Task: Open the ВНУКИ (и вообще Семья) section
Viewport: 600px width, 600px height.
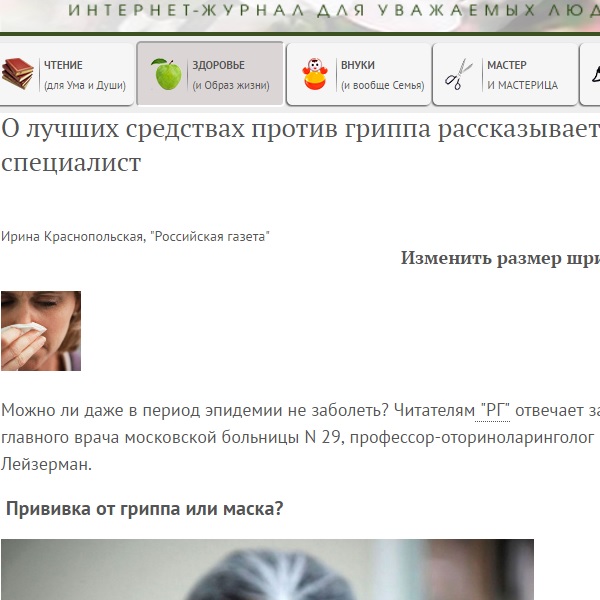Action: [x=359, y=74]
